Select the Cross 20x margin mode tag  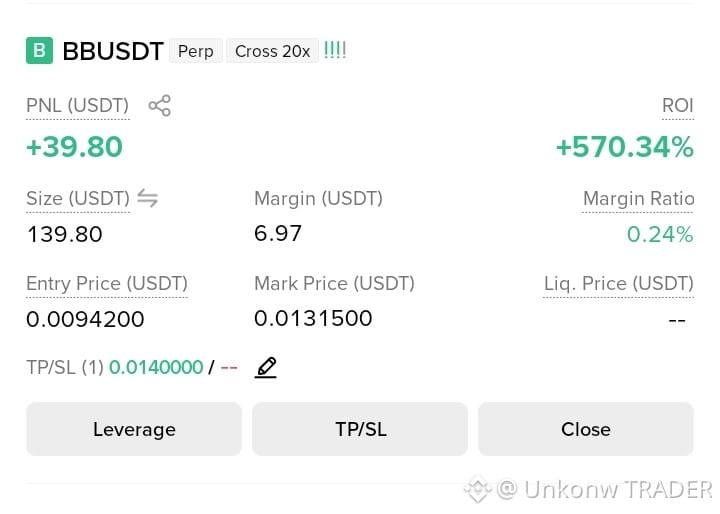[272, 51]
